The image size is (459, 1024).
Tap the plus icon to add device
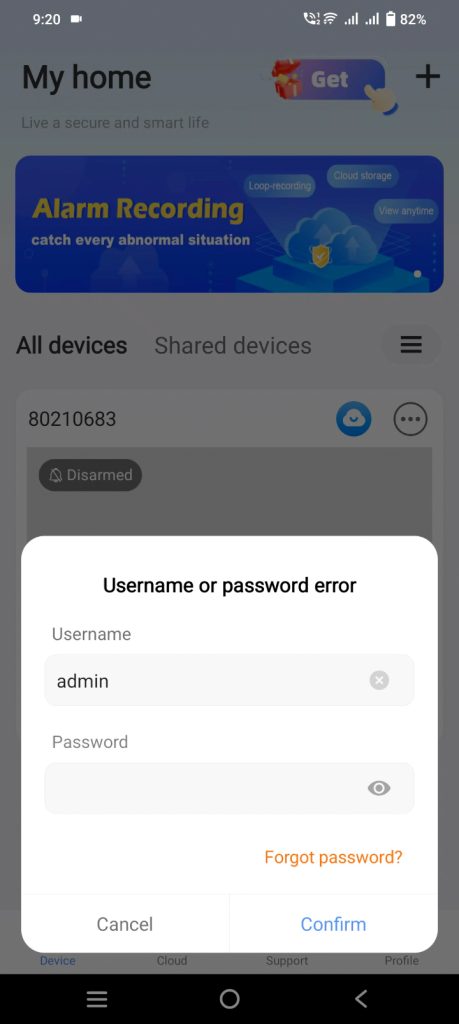428,77
